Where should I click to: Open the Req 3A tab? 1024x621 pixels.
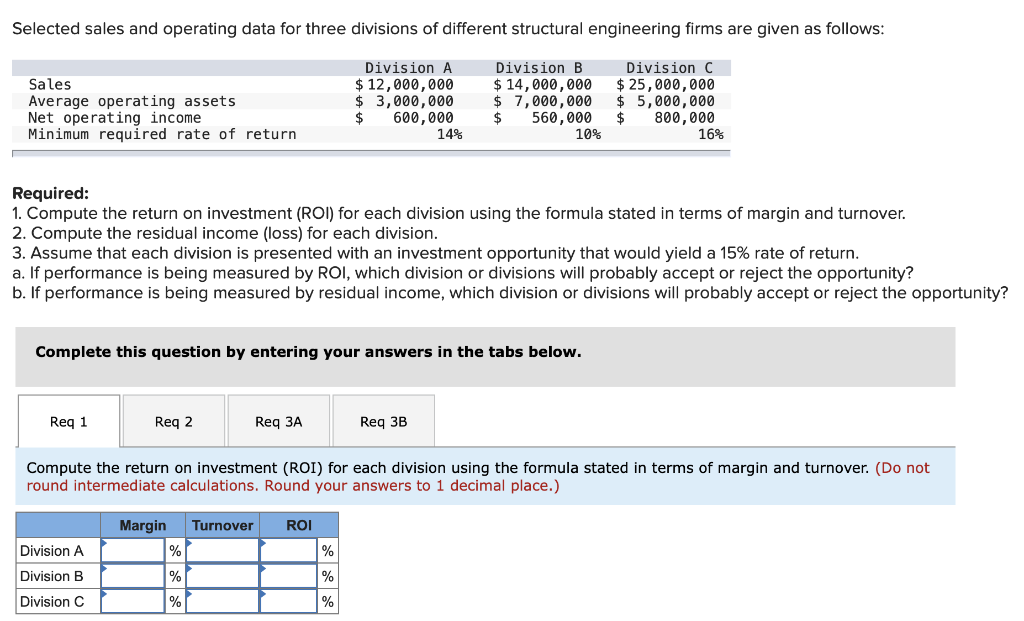(x=278, y=420)
